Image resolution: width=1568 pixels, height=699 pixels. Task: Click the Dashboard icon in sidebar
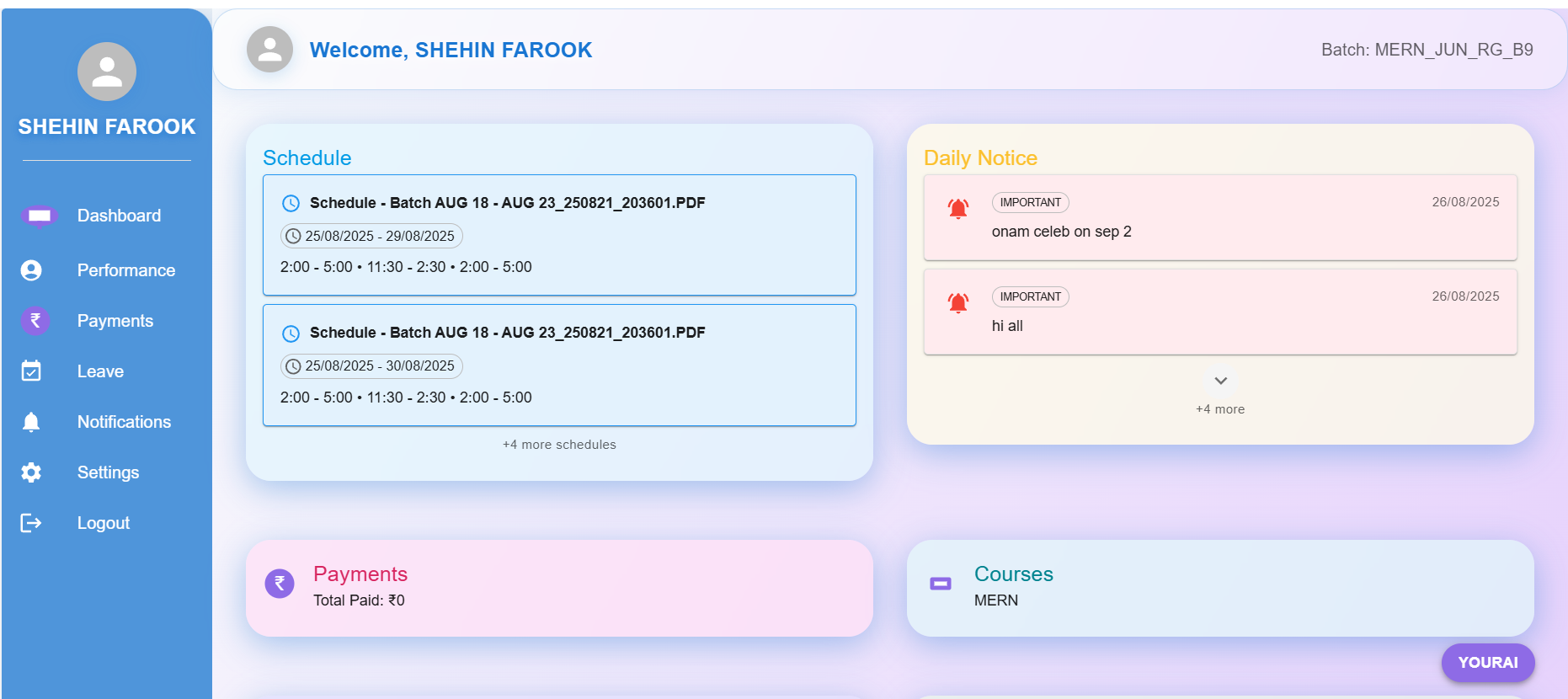39,216
